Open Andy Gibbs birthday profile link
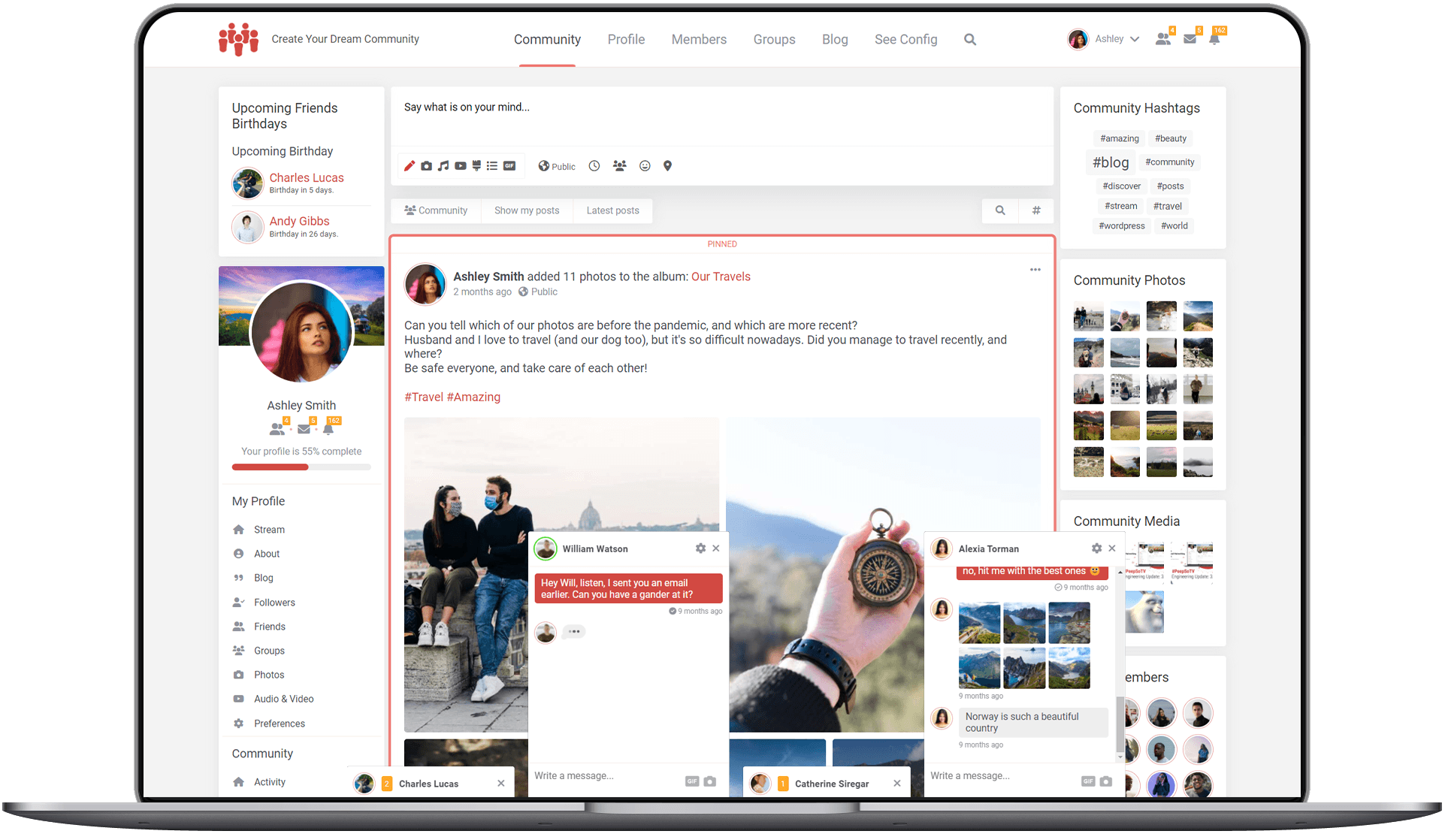Image resolution: width=1445 pixels, height=840 pixels. (299, 222)
